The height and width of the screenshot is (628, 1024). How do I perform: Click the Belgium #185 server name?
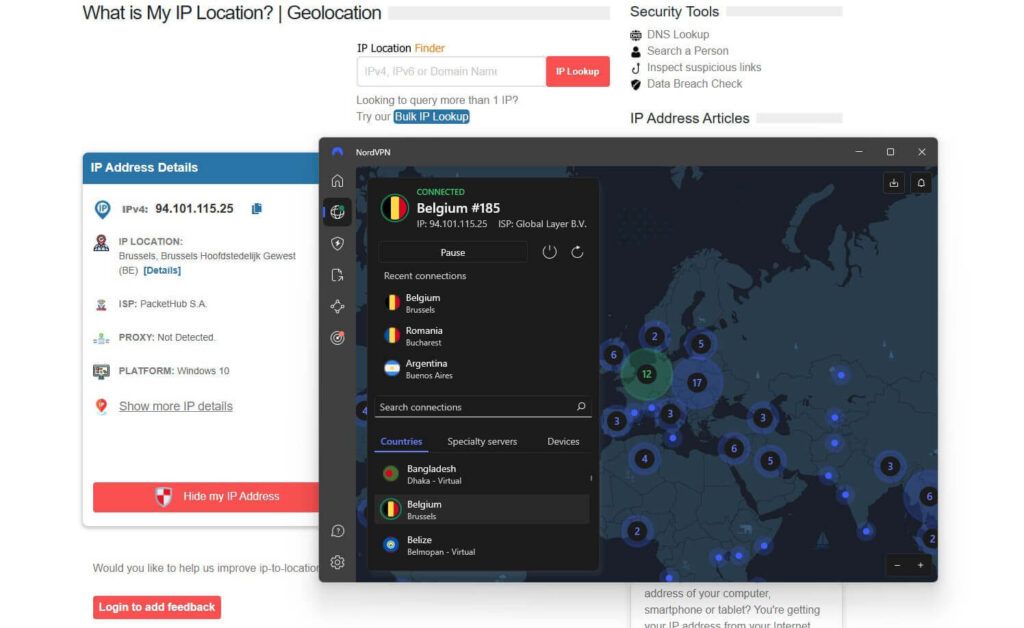coord(458,208)
